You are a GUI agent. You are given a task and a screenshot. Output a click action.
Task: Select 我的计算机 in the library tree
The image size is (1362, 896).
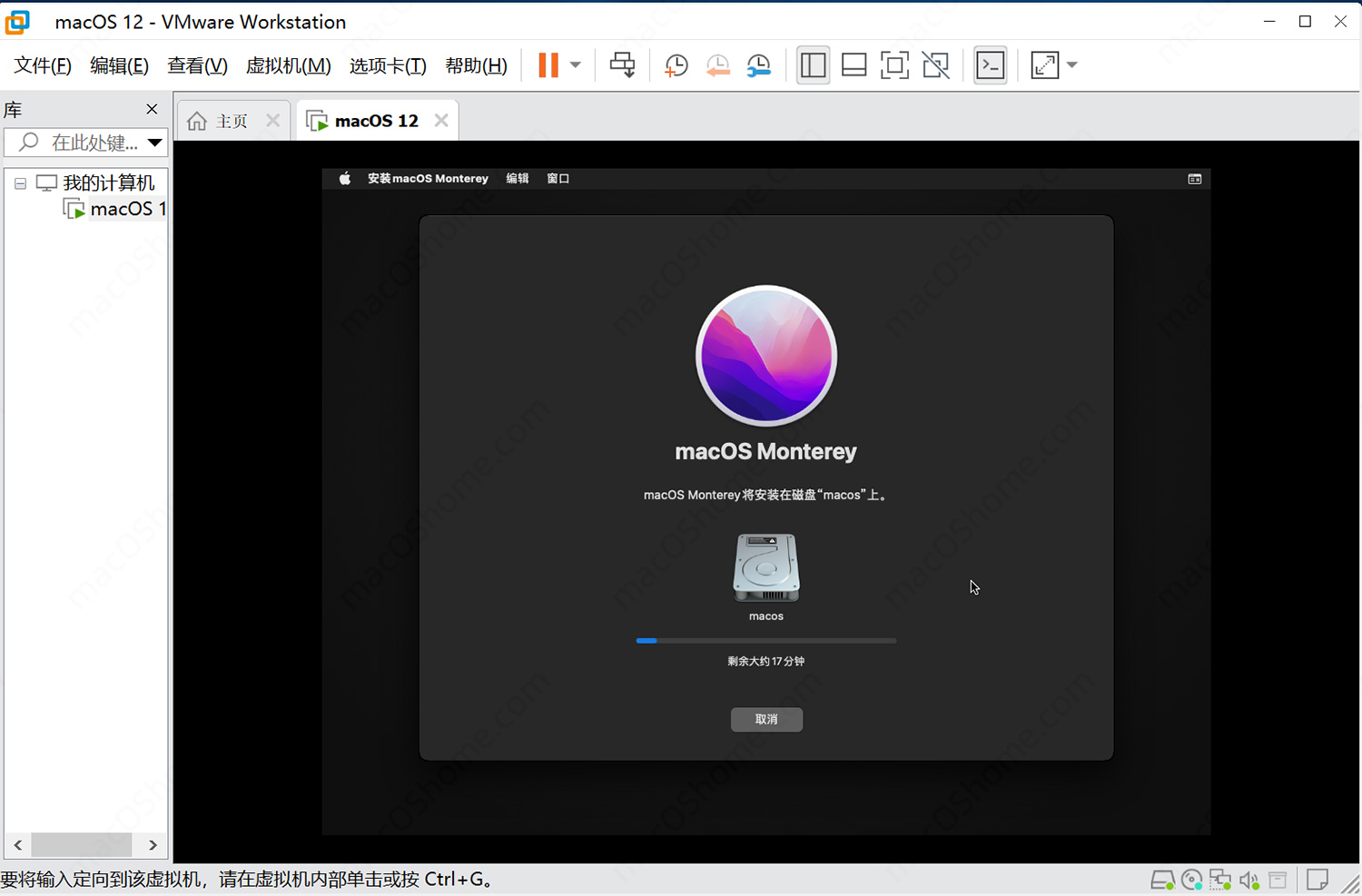[x=108, y=182]
